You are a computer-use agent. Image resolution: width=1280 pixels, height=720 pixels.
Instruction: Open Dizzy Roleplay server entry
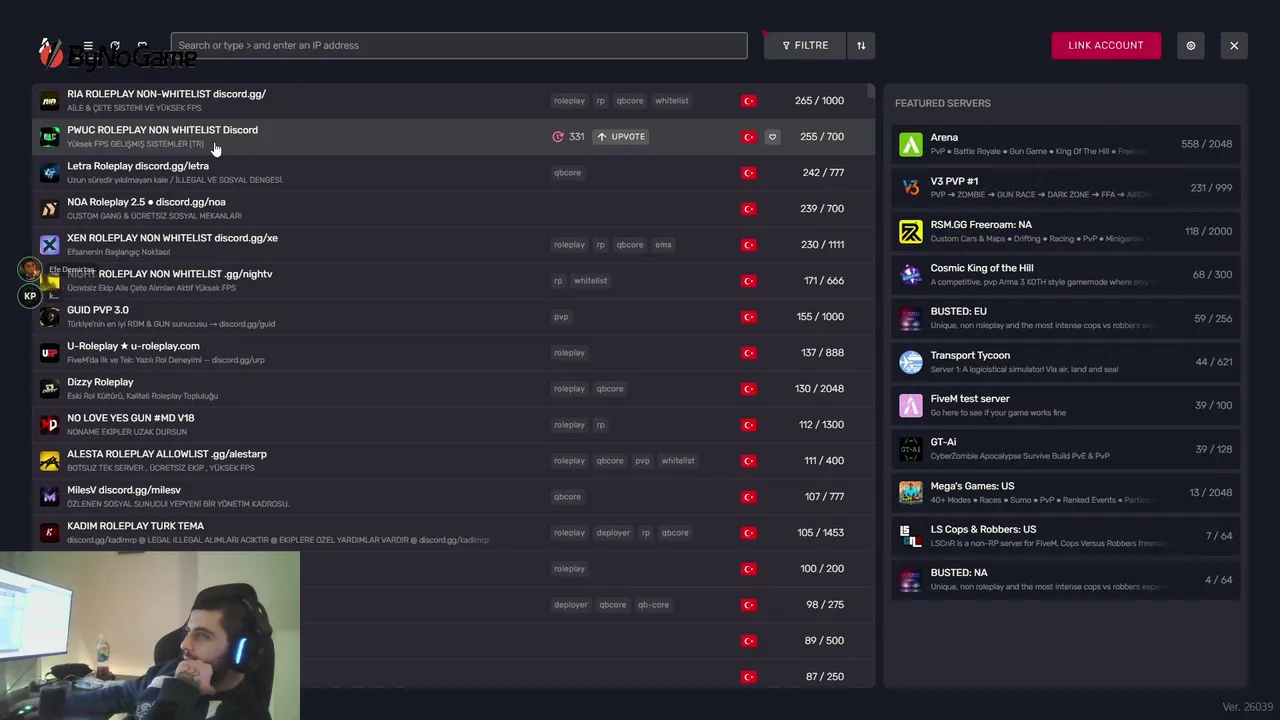(453, 389)
